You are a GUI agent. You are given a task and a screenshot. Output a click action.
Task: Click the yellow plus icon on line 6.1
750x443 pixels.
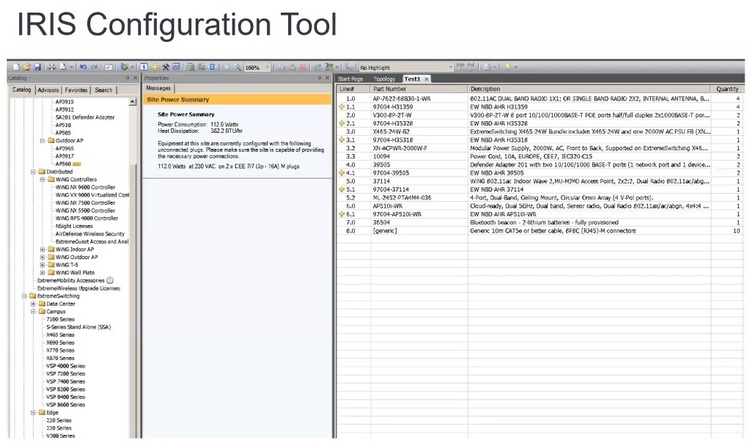[x=342, y=214]
